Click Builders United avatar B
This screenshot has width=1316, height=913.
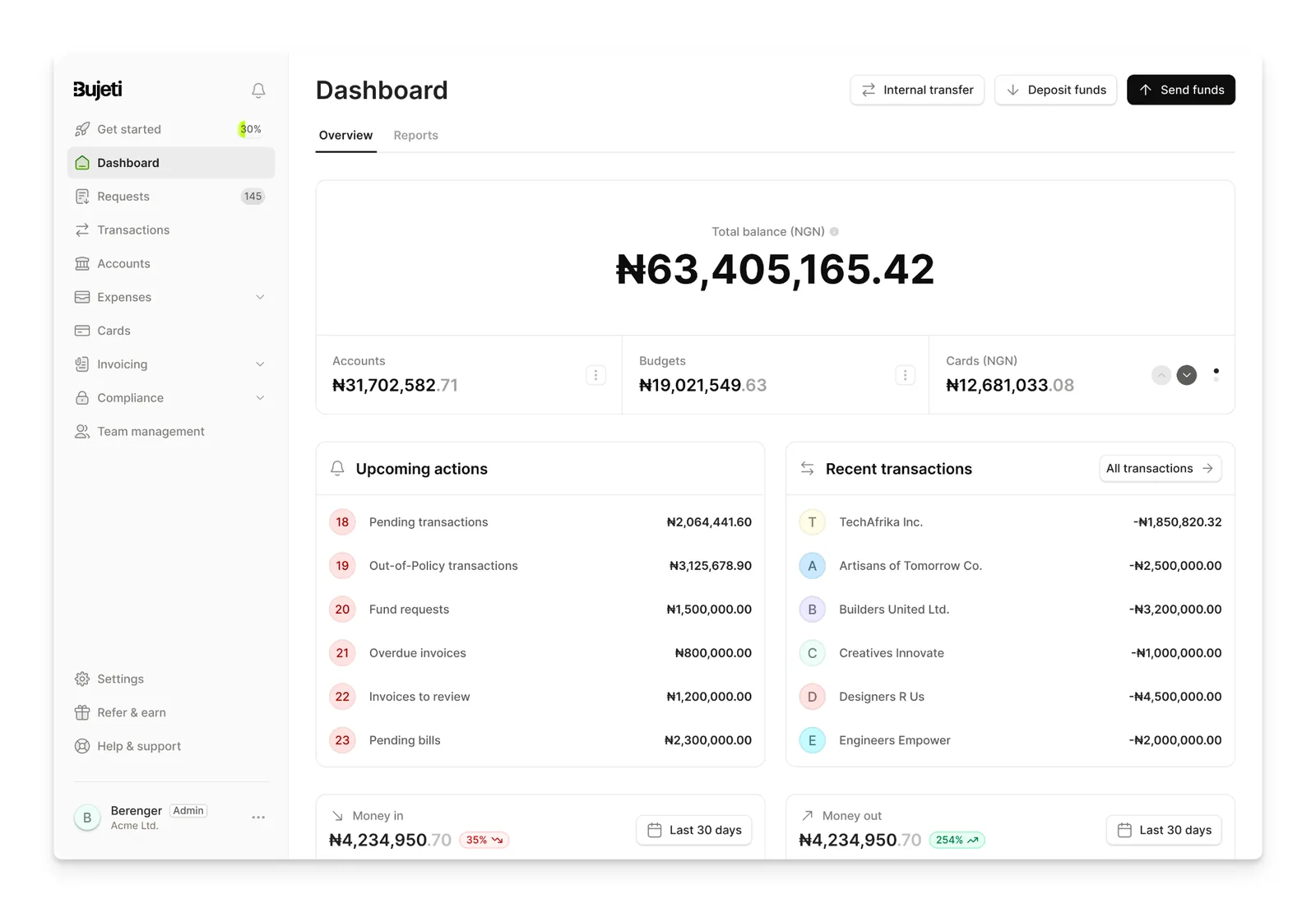(812, 609)
